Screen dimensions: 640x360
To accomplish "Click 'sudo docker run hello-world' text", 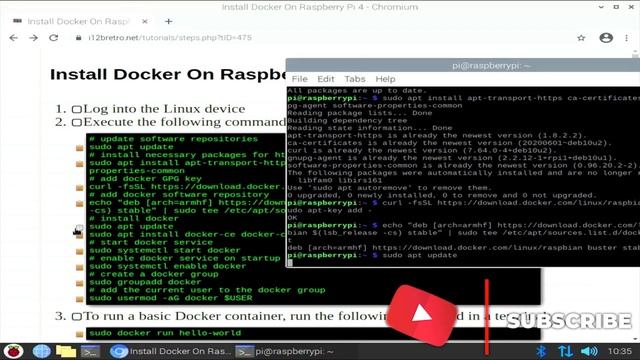I will (165, 333).
